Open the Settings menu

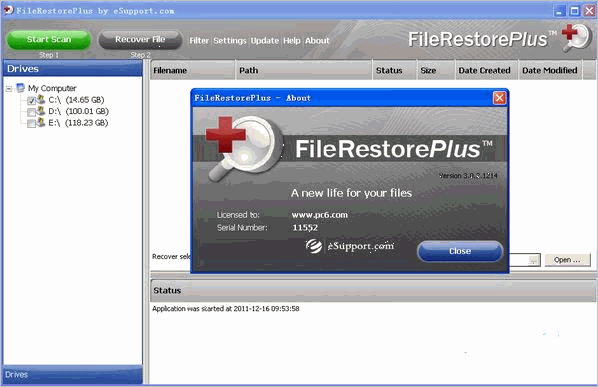click(230, 40)
